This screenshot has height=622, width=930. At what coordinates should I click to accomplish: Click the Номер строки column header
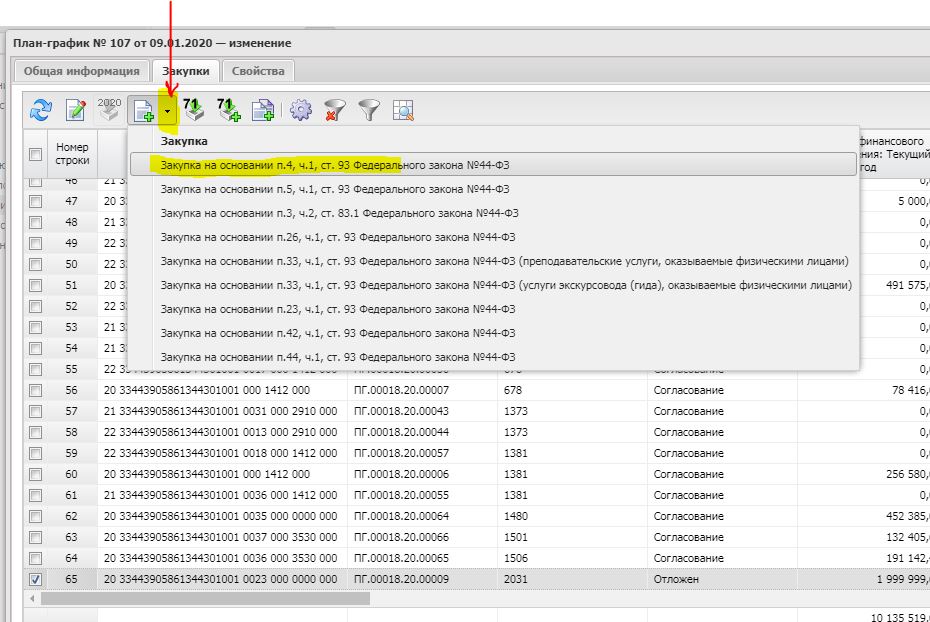point(72,154)
